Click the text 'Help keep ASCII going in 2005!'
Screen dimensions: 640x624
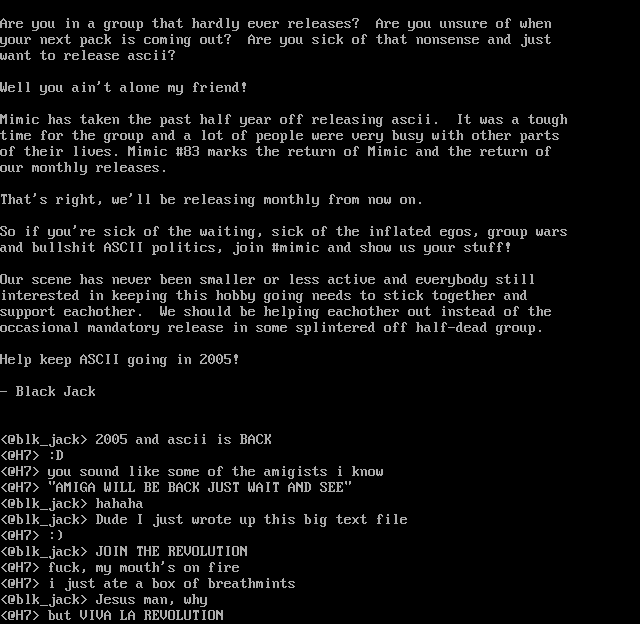pyautogui.click(x=120, y=360)
